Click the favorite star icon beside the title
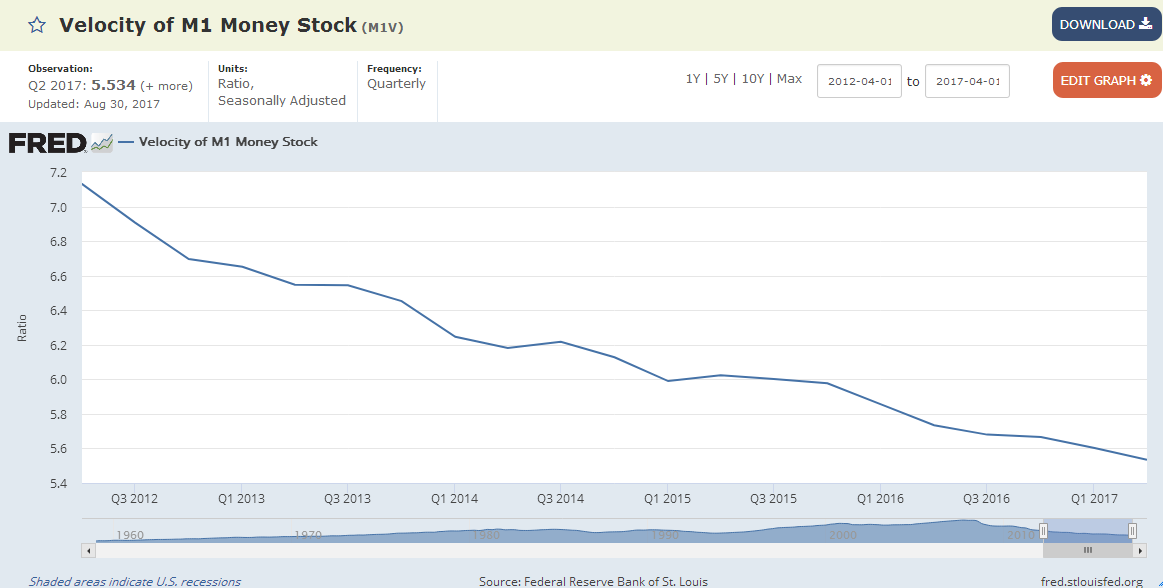Screen dimensions: 1163x588 pos(37,26)
